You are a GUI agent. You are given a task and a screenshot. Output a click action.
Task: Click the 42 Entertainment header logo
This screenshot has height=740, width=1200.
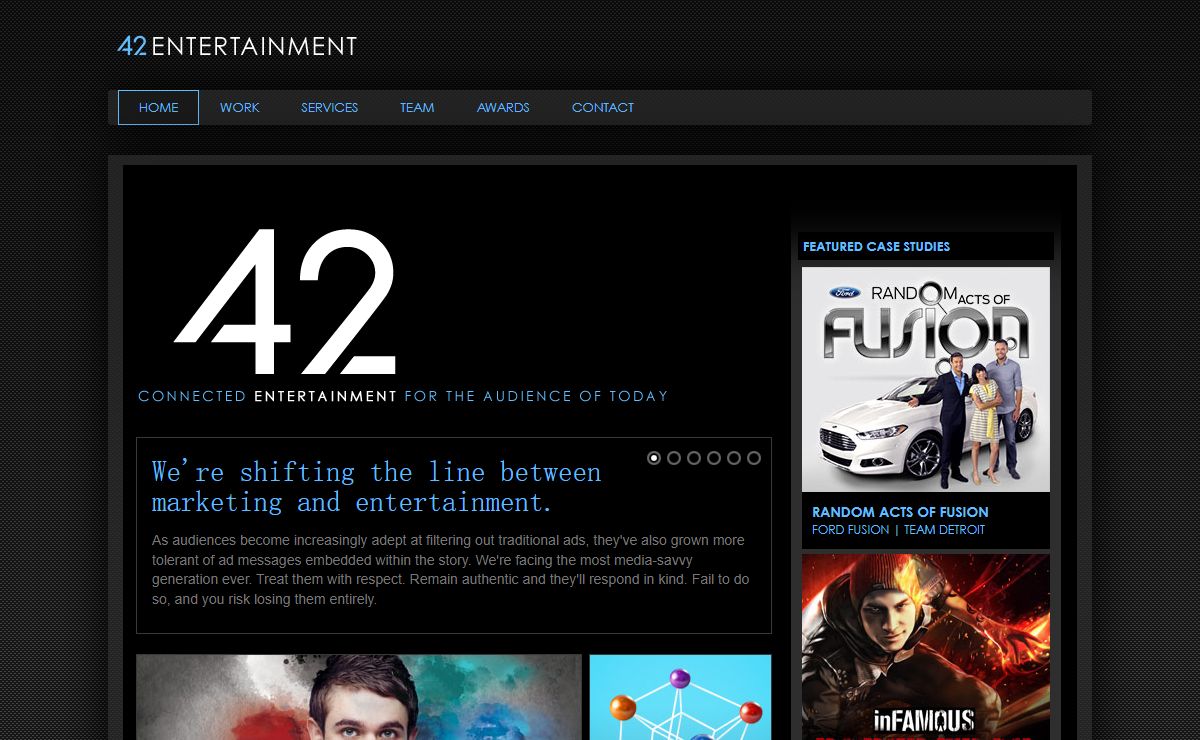[237, 46]
